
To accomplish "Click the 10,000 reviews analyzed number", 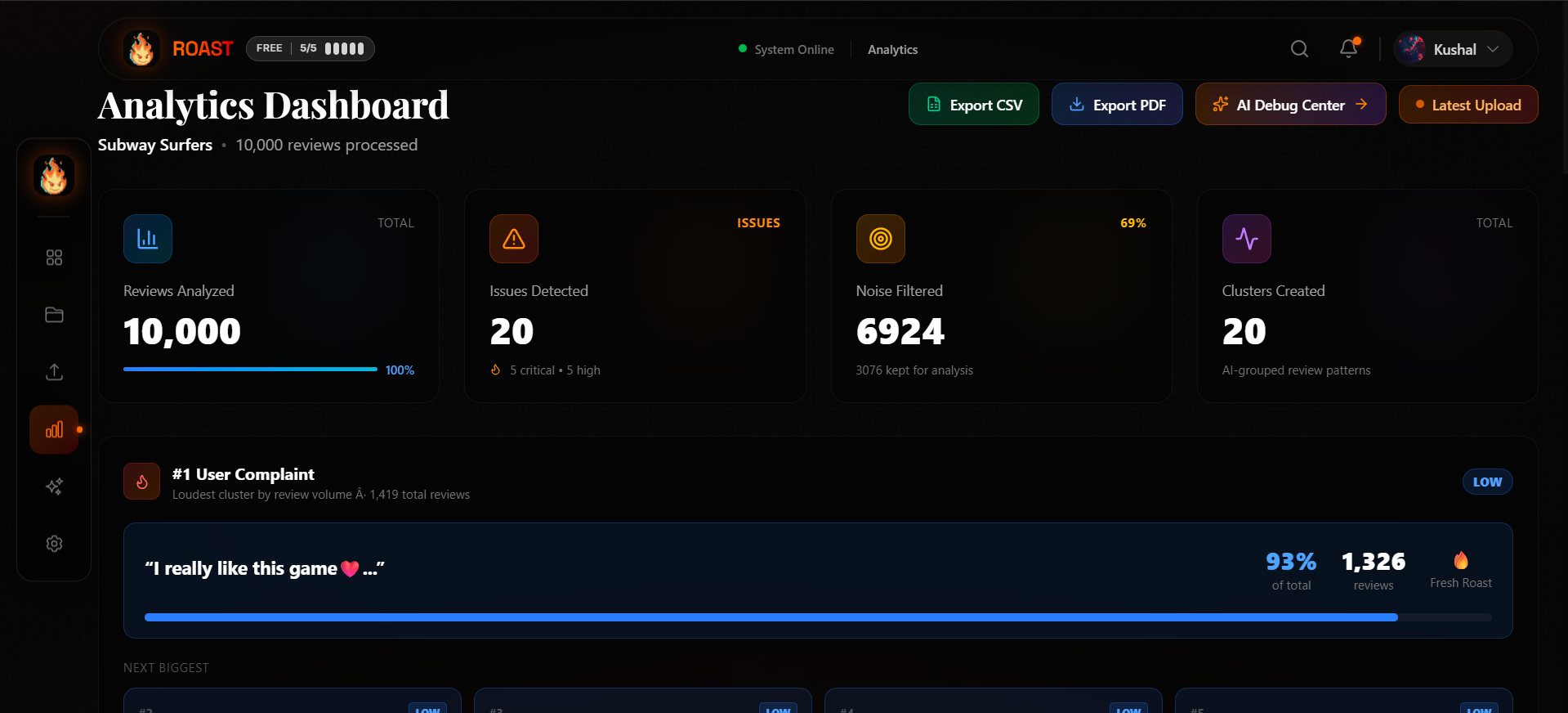I will coord(181,331).
